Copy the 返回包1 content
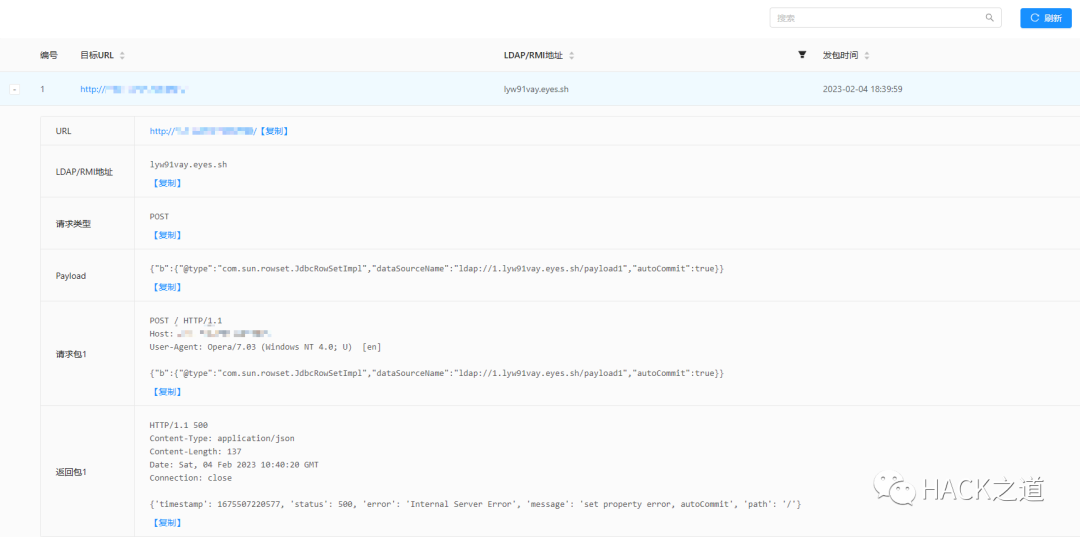This screenshot has width=1080, height=537. pos(166,523)
